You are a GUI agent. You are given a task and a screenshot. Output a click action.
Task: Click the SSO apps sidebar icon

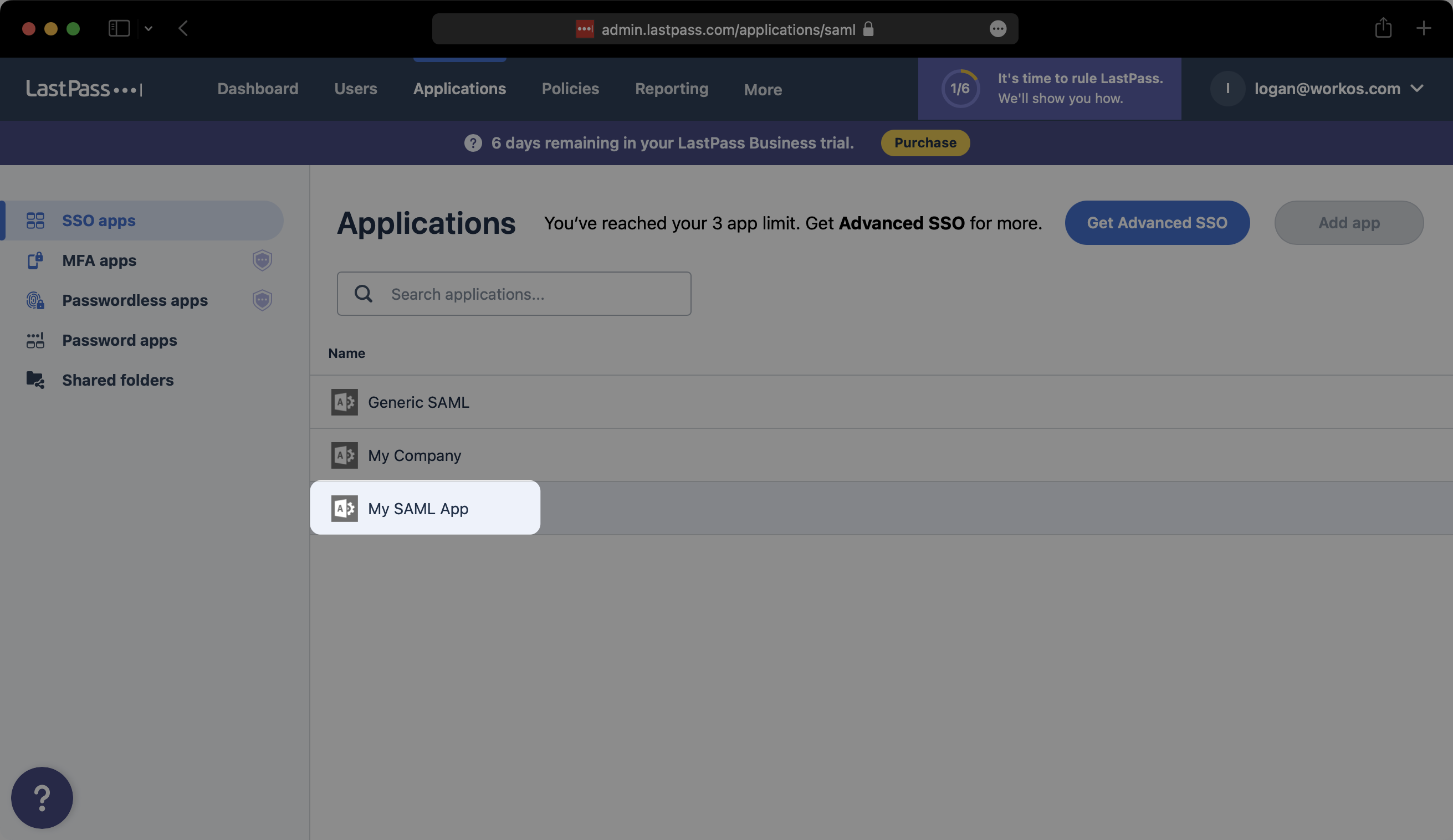pos(35,221)
